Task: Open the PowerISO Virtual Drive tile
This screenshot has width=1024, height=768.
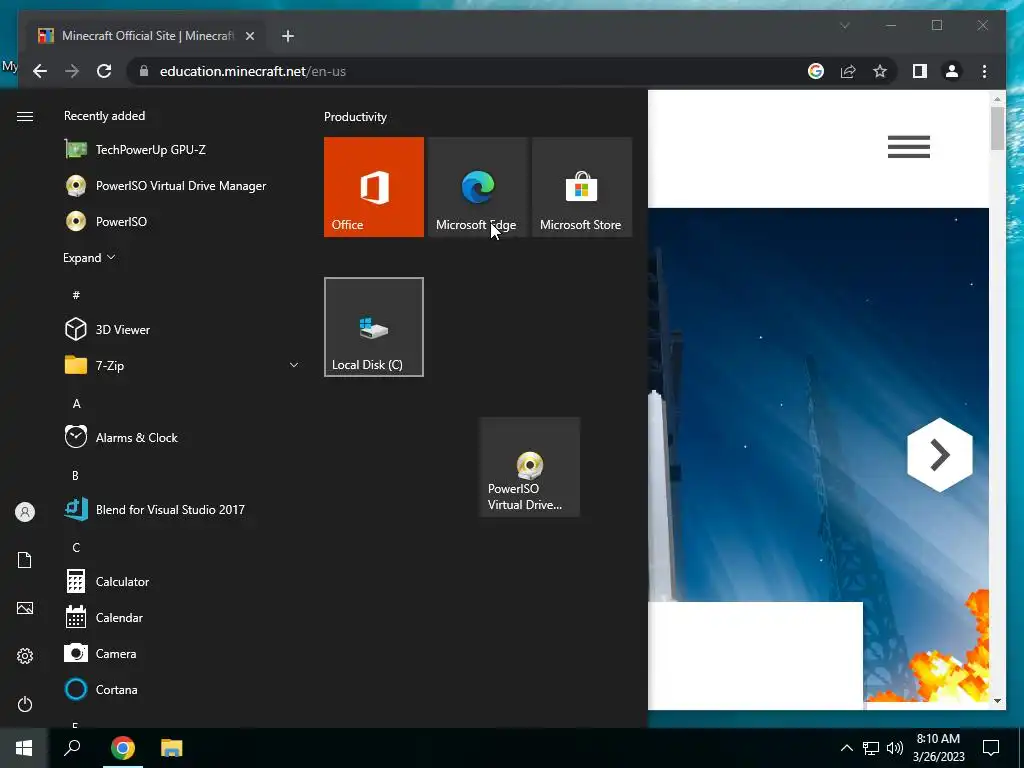Action: (x=530, y=467)
